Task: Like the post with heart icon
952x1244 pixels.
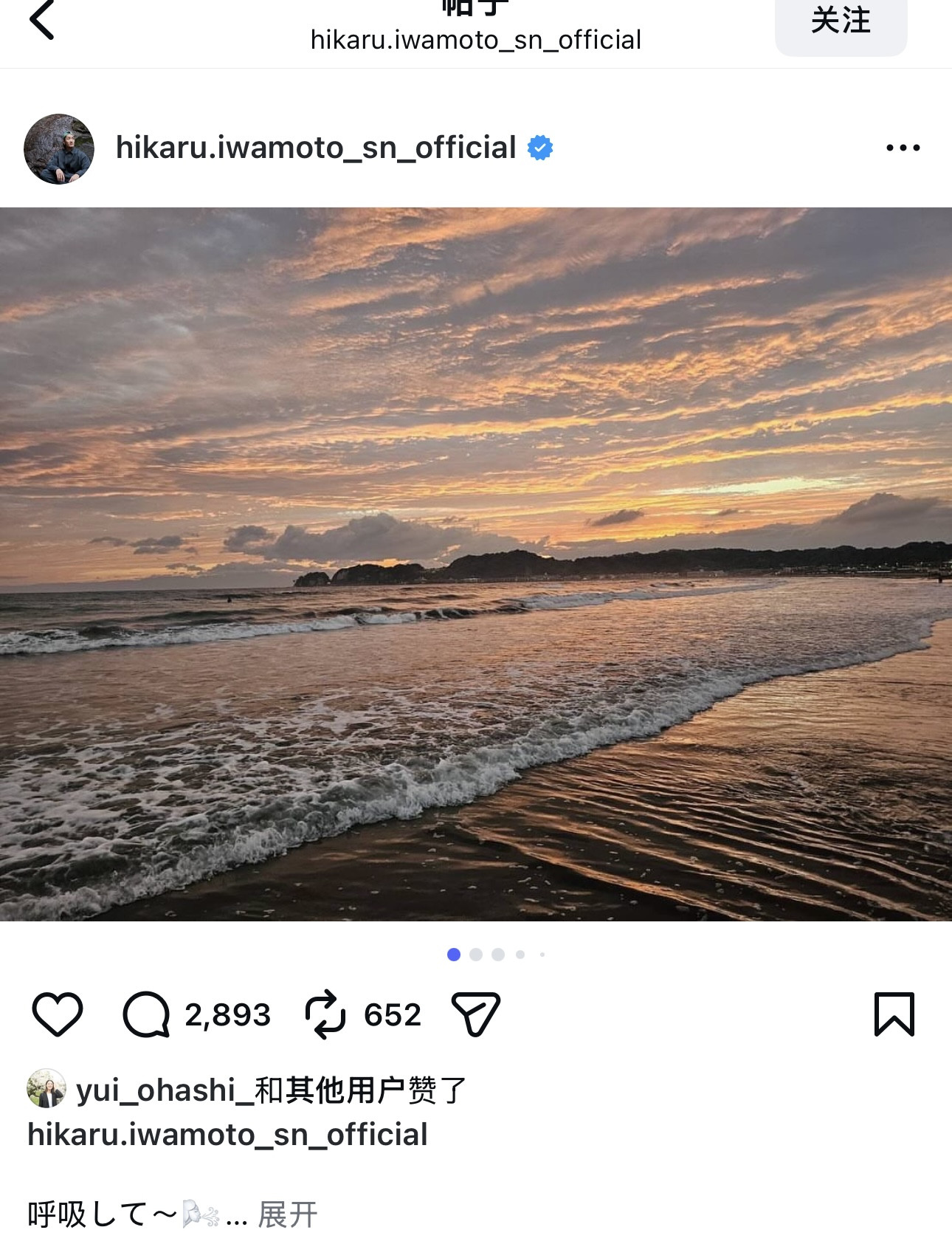Action: pyautogui.click(x=58, y=1014)
